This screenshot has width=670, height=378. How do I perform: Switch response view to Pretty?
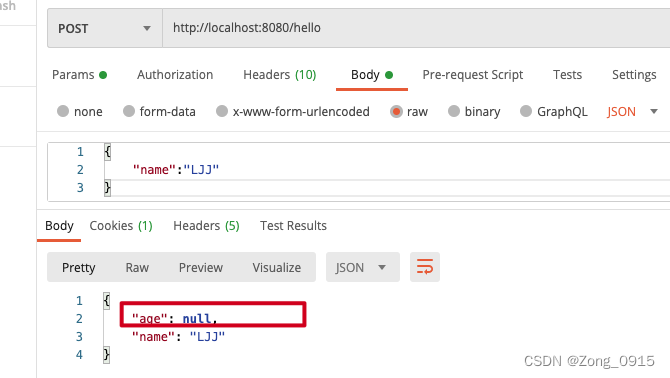tap(79, 267)
